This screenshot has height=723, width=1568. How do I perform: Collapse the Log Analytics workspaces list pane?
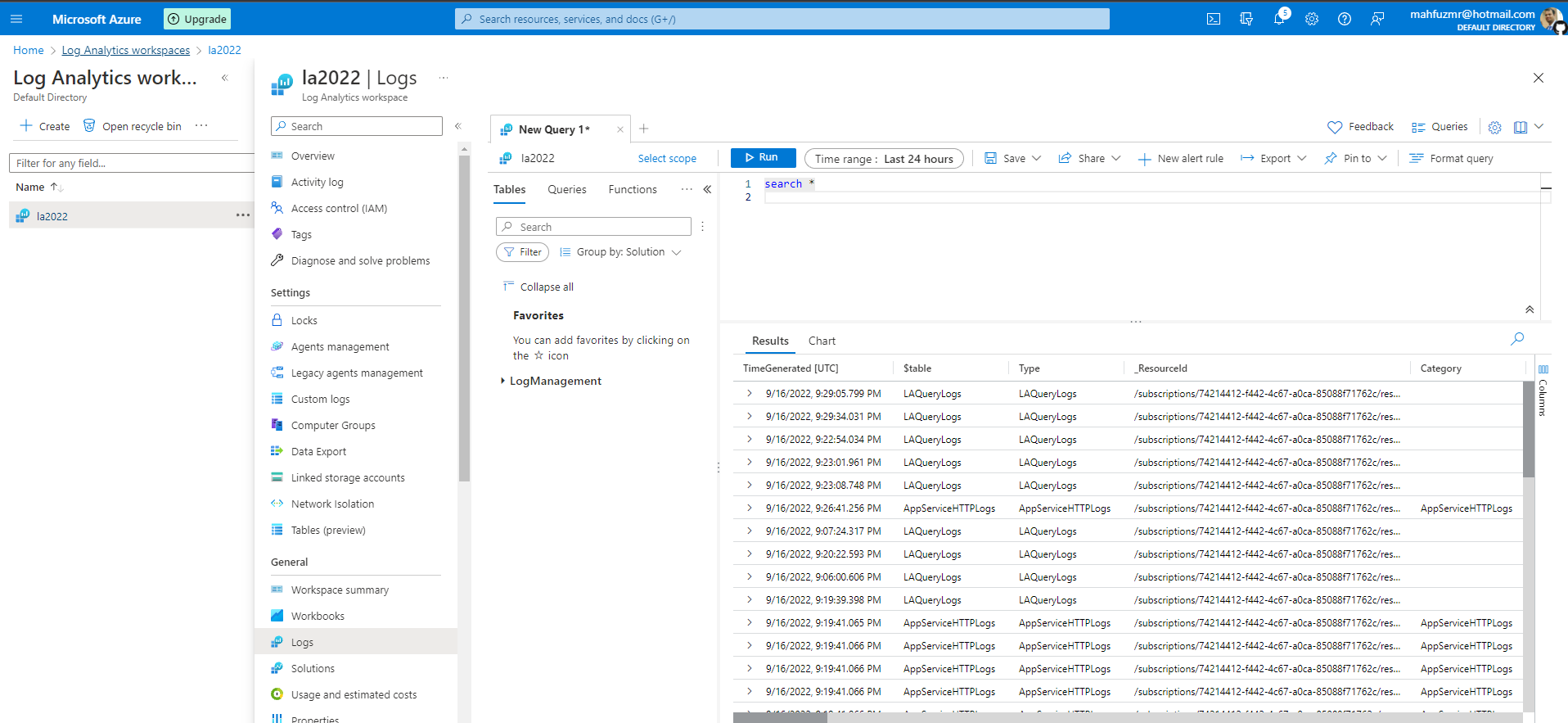(224, 78)
